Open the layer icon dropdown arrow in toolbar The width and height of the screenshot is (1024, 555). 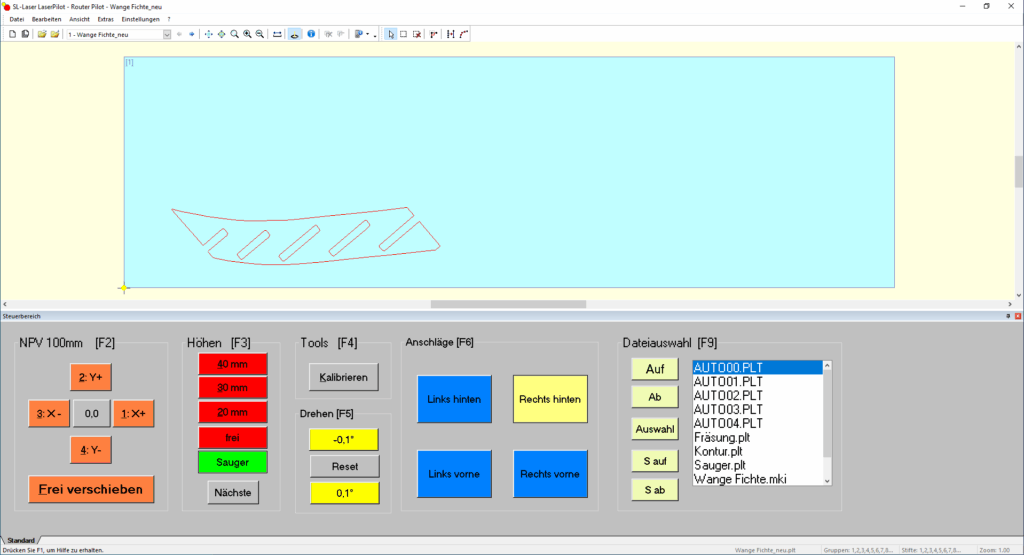[x=369, y=34]
